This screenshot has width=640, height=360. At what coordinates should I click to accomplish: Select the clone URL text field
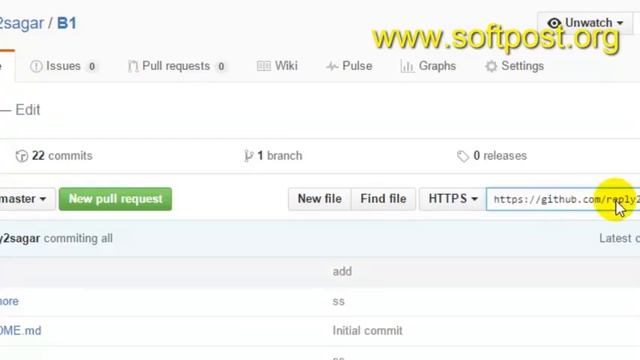coord(563,199)
